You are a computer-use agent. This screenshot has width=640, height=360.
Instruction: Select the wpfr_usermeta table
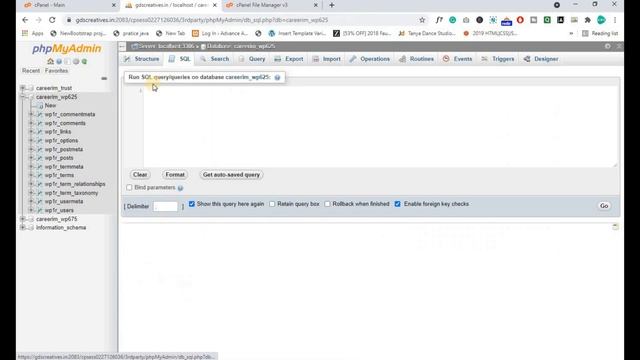[x=64, y=202]
